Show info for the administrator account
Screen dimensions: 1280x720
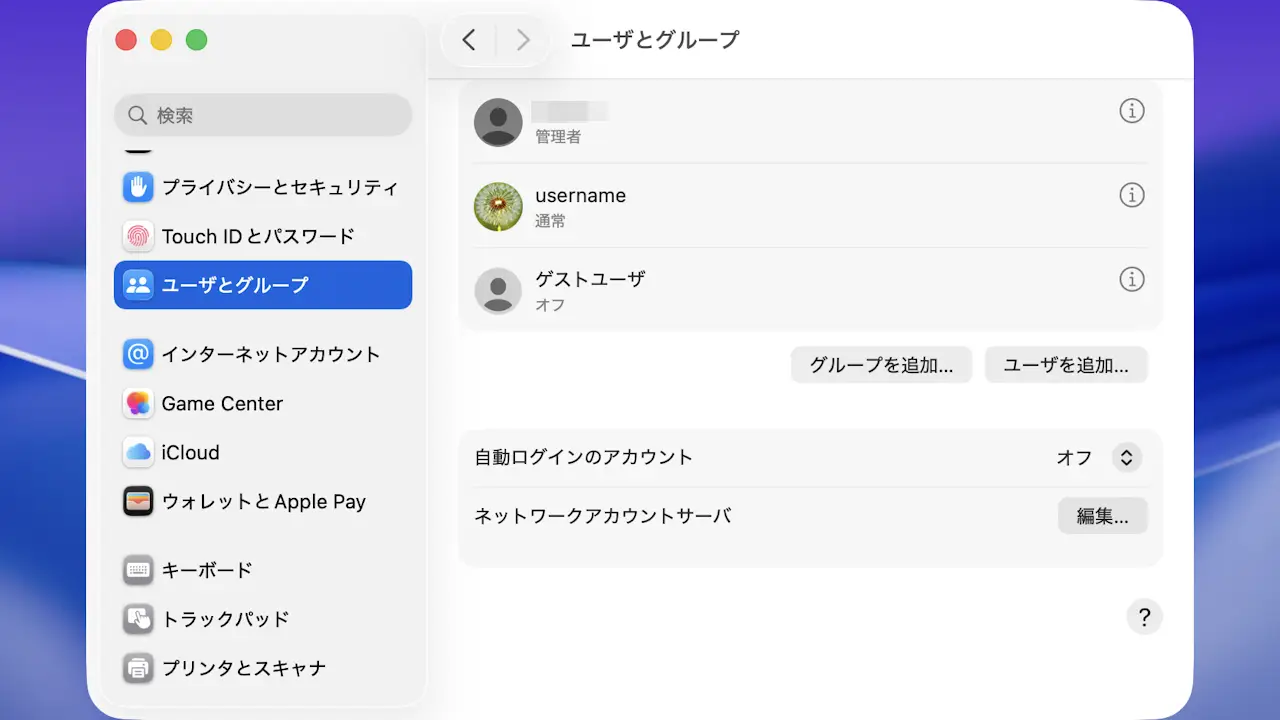coord(1131,111)
